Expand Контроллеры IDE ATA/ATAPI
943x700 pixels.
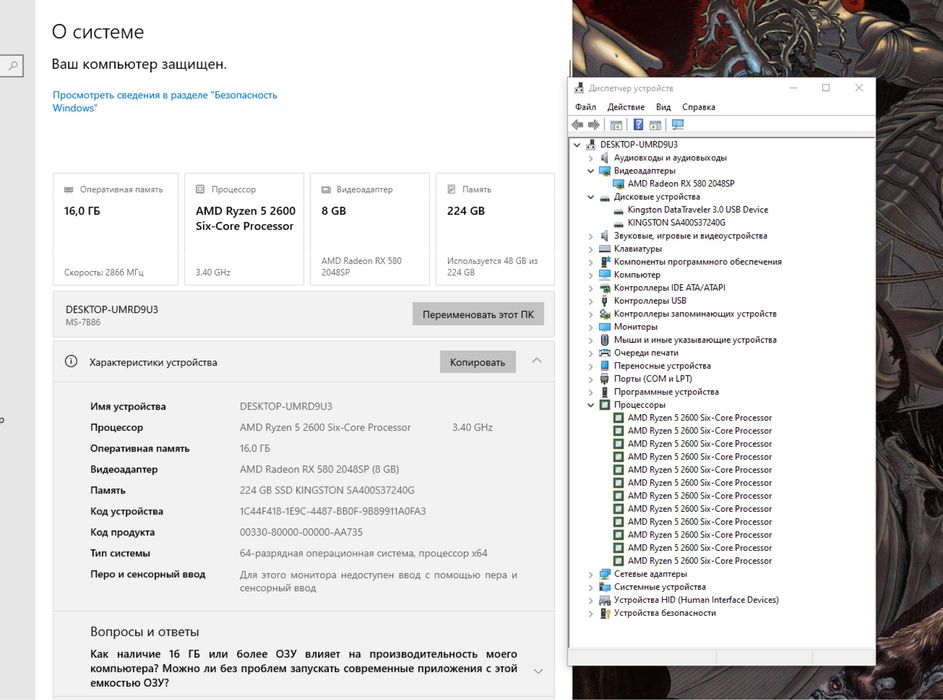[x=591, y=288]
